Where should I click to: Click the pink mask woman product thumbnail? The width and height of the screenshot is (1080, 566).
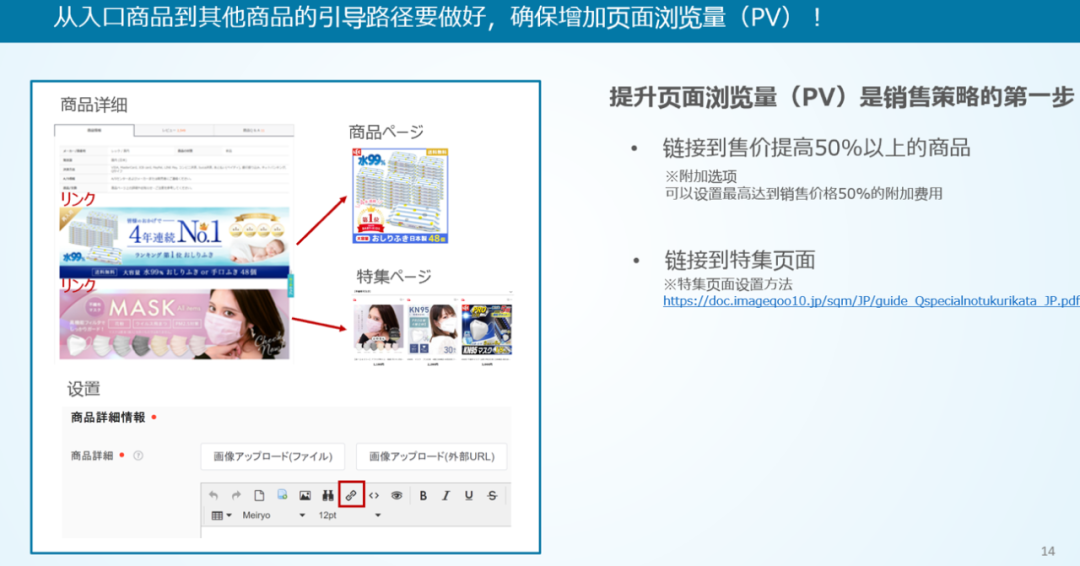click(x=378, y=329)
